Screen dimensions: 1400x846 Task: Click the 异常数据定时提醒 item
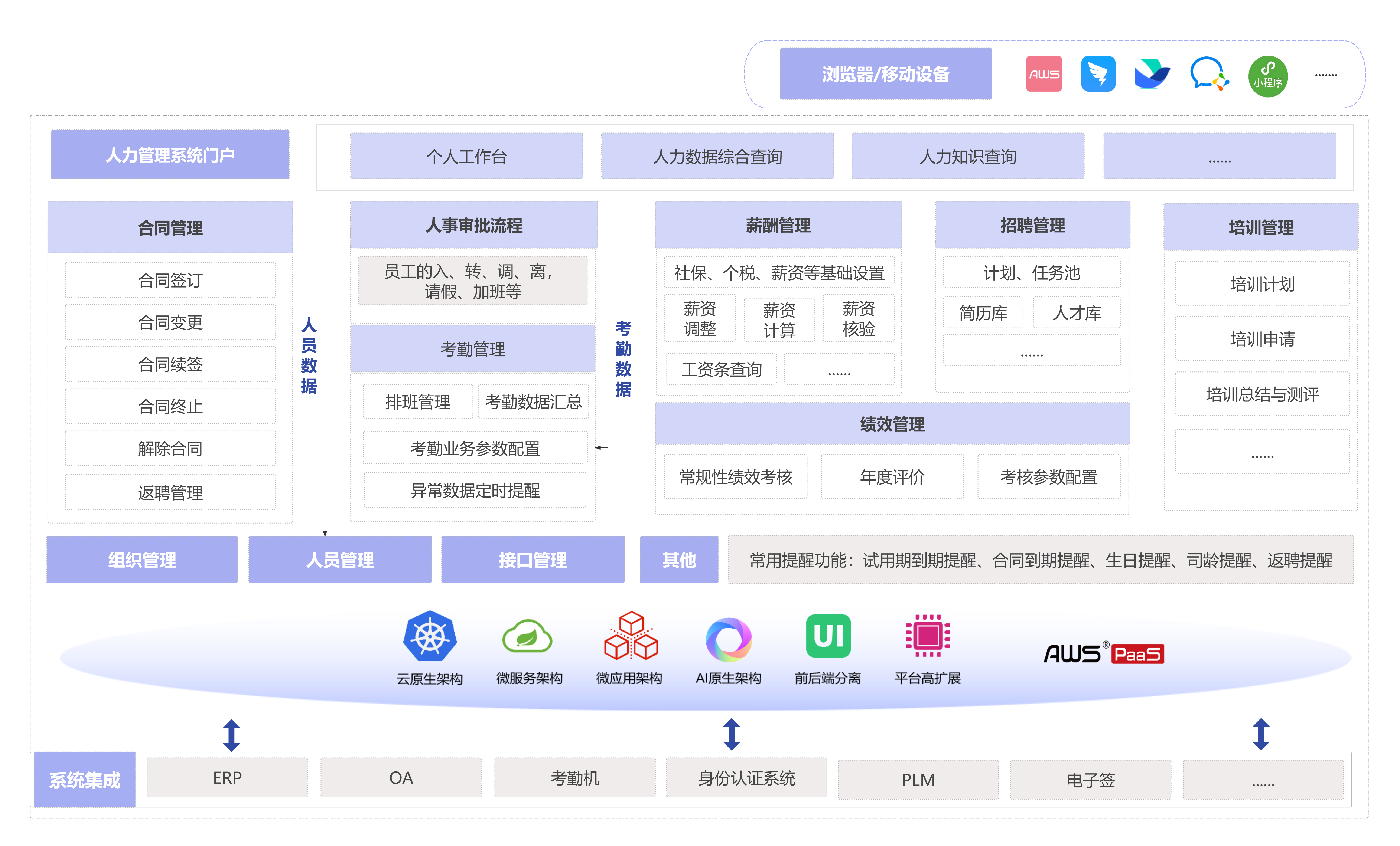(x=475, y=490)
